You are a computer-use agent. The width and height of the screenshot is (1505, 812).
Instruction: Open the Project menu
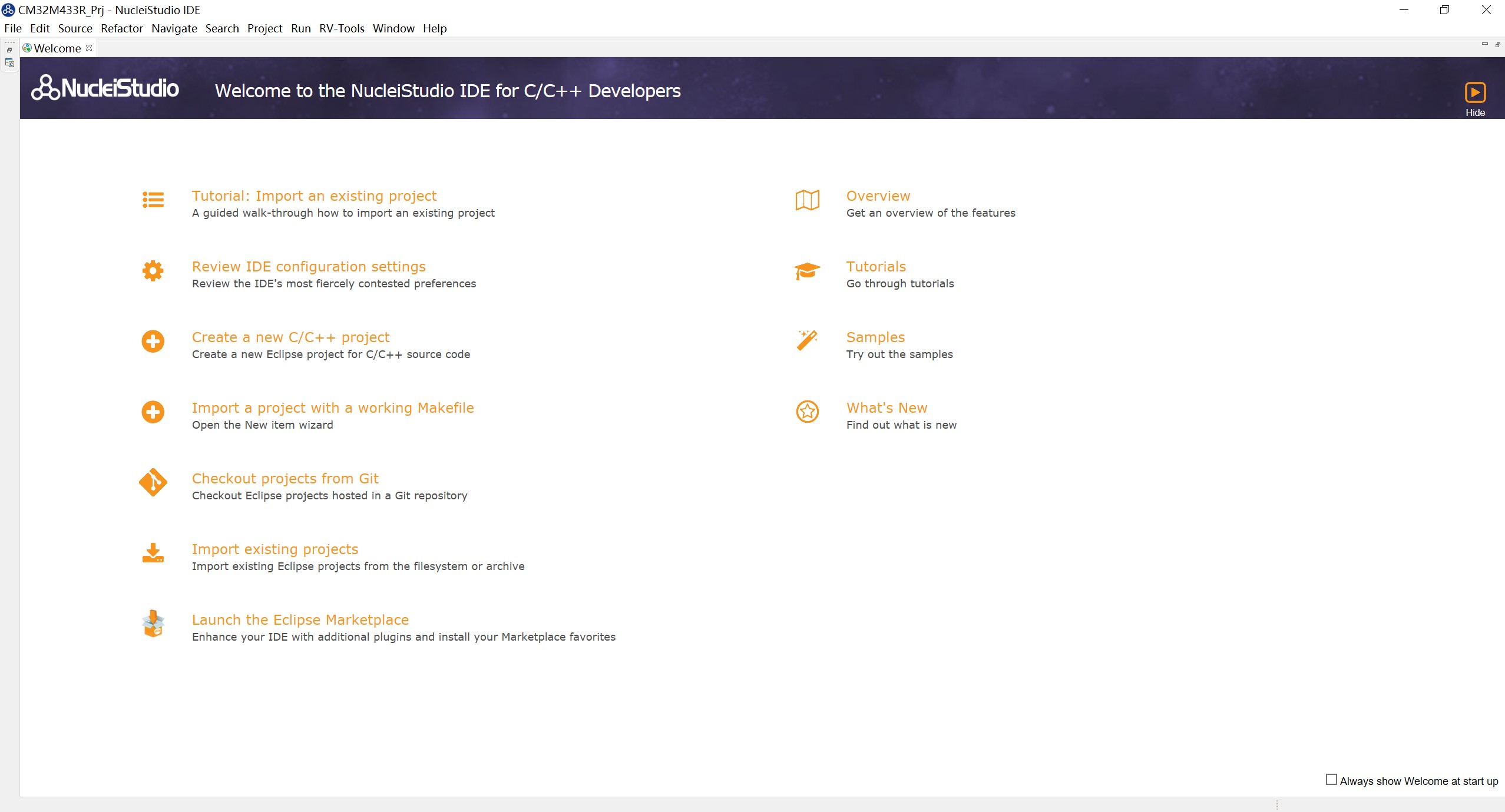tap(265, 28)
